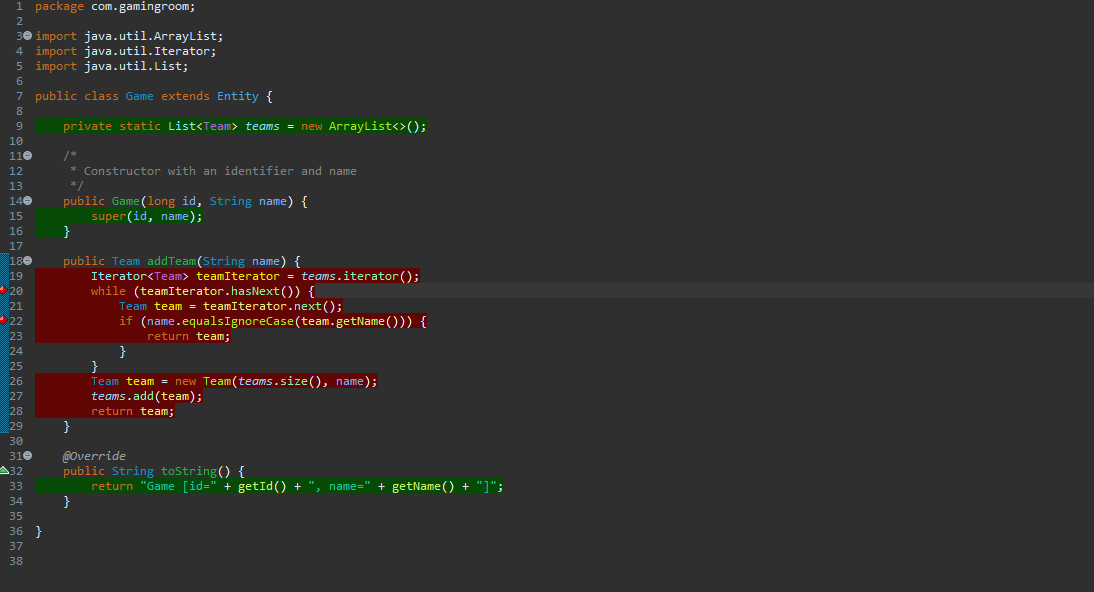Click the fold icon at the @Override annotation
Screen dimensions: 1094x592
(x=27, y=455)
